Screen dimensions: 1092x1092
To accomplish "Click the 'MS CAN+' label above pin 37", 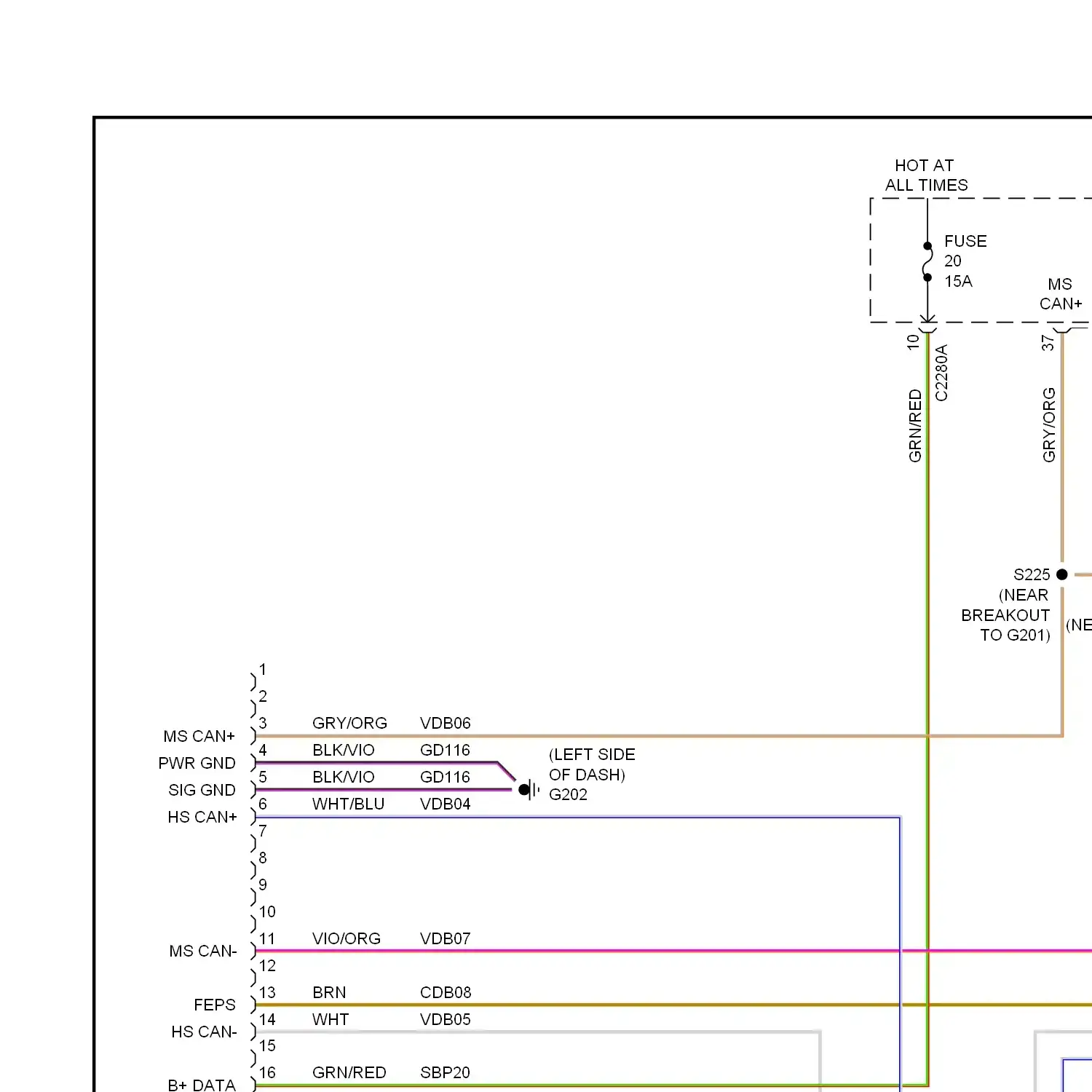I will point(1061,294).
